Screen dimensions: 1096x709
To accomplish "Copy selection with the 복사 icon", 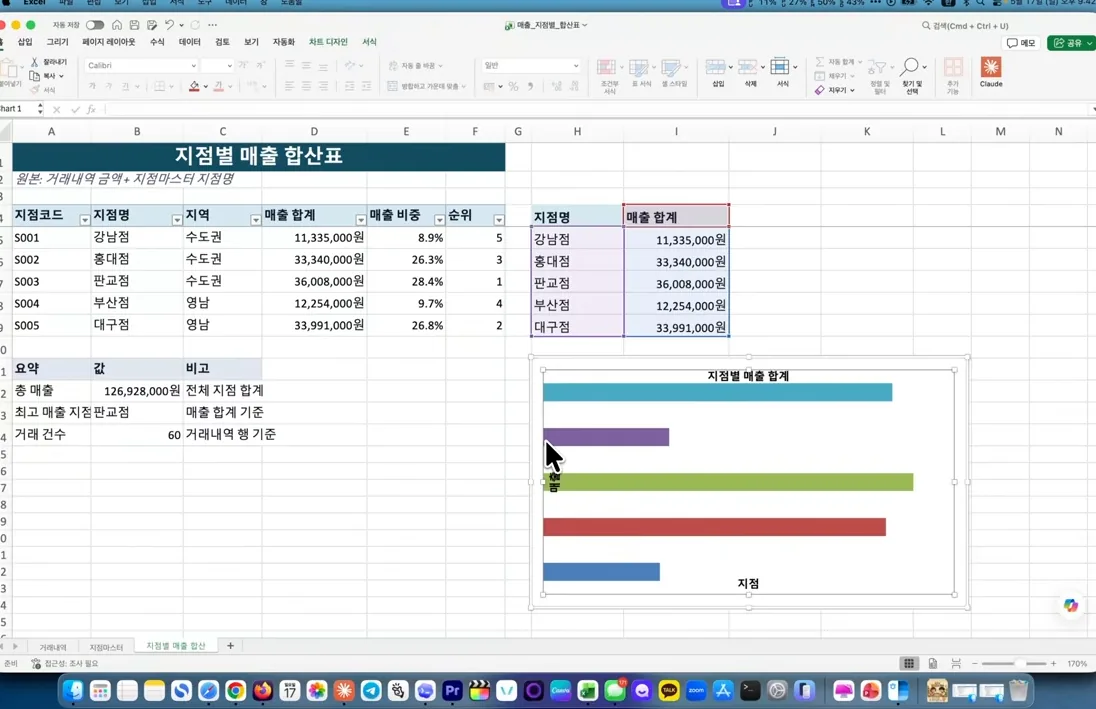I will click(34, 76).
